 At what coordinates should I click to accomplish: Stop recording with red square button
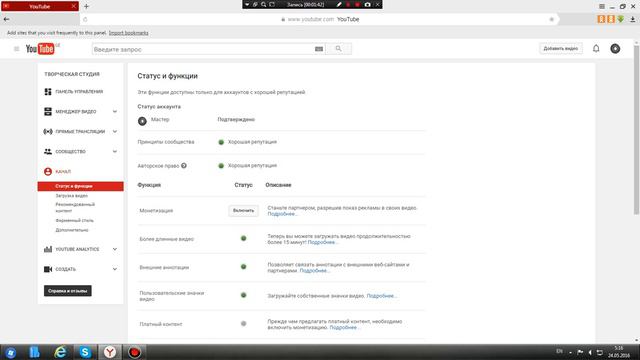point(357,4)
